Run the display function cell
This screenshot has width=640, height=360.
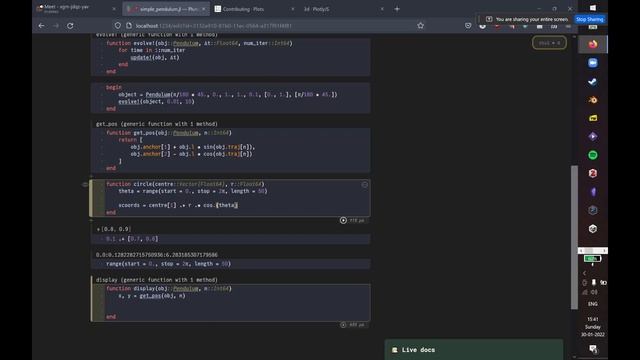pyautogui.click(x=343, y=324)
